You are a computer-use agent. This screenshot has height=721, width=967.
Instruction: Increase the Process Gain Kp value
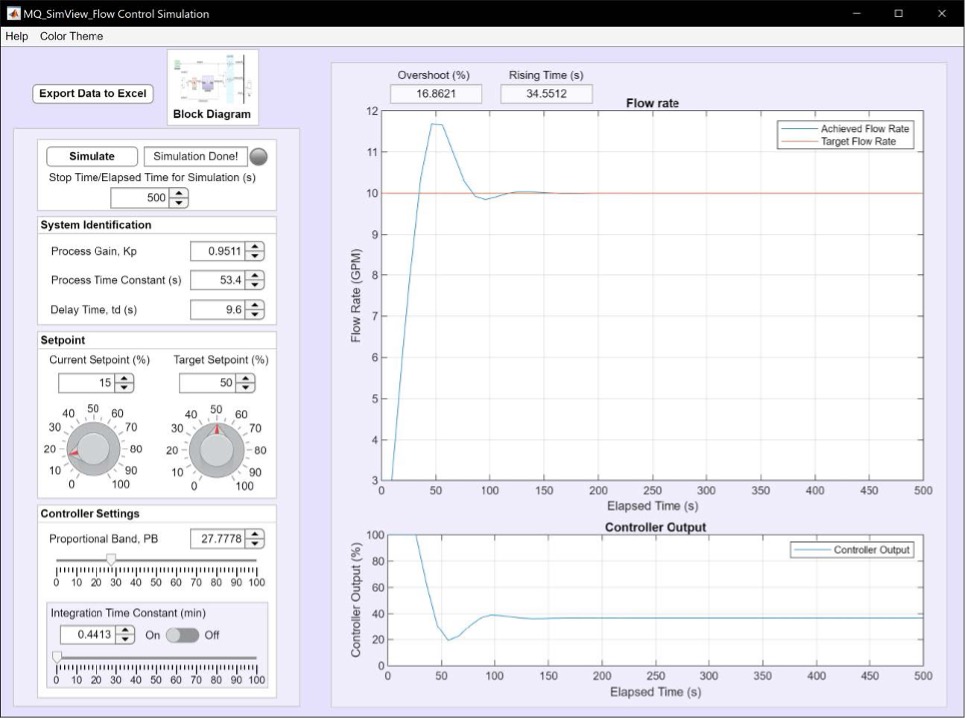(x=255, y=247)
